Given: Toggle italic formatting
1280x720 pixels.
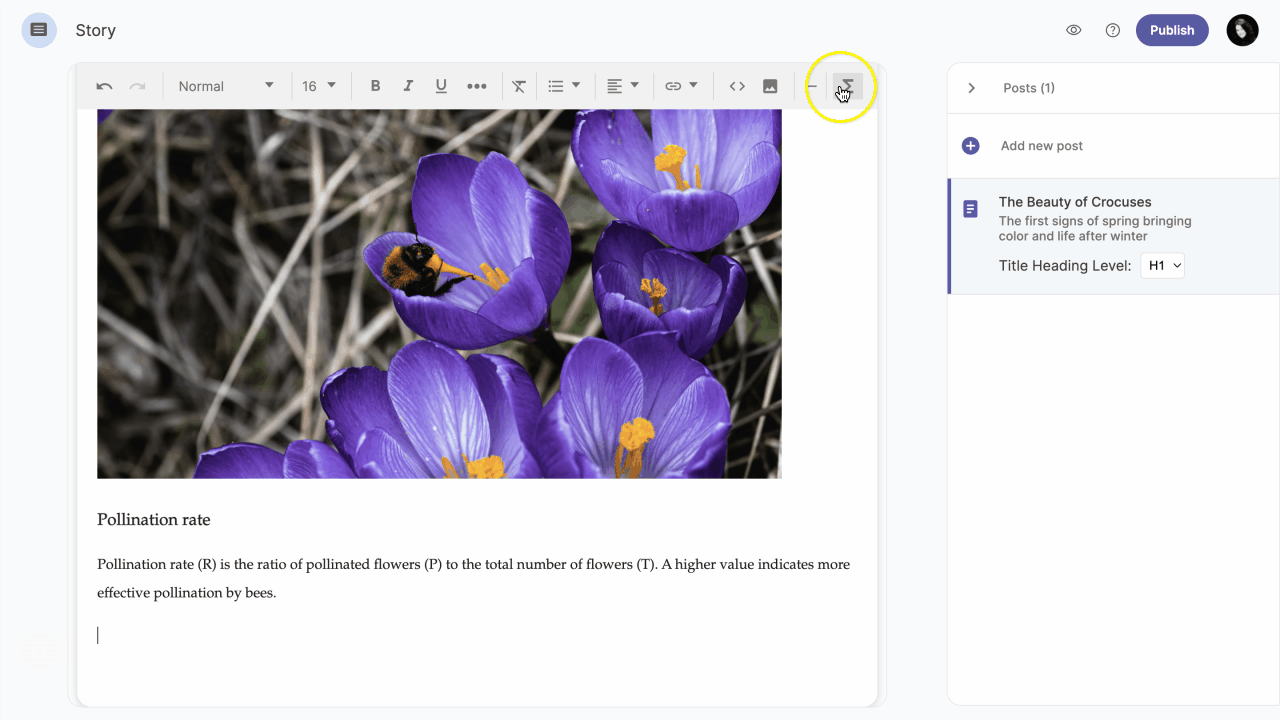Looking at the screenshot, I should pyautogui.click(x=408, y=86).
